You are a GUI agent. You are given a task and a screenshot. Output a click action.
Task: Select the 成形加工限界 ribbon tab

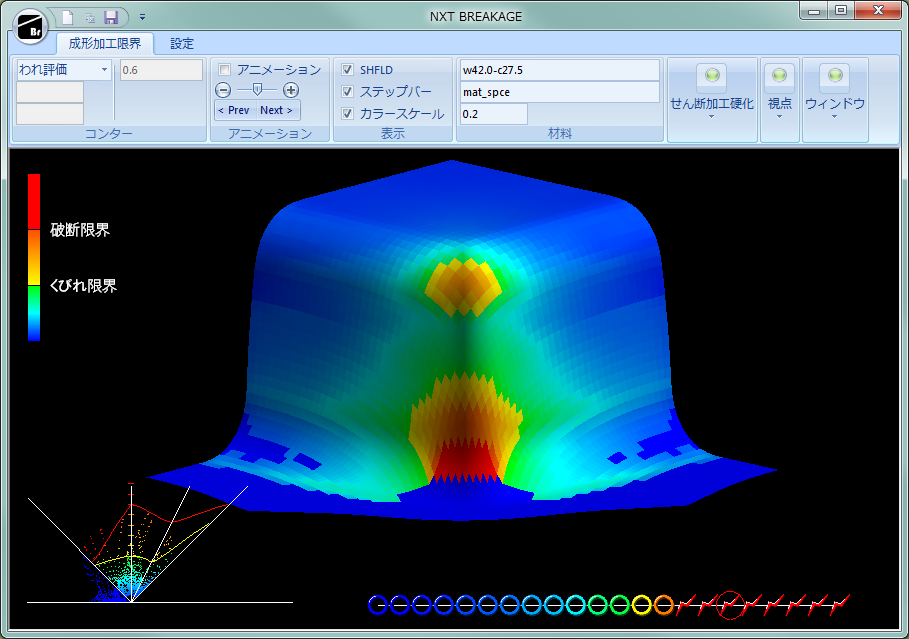(105, 44)
